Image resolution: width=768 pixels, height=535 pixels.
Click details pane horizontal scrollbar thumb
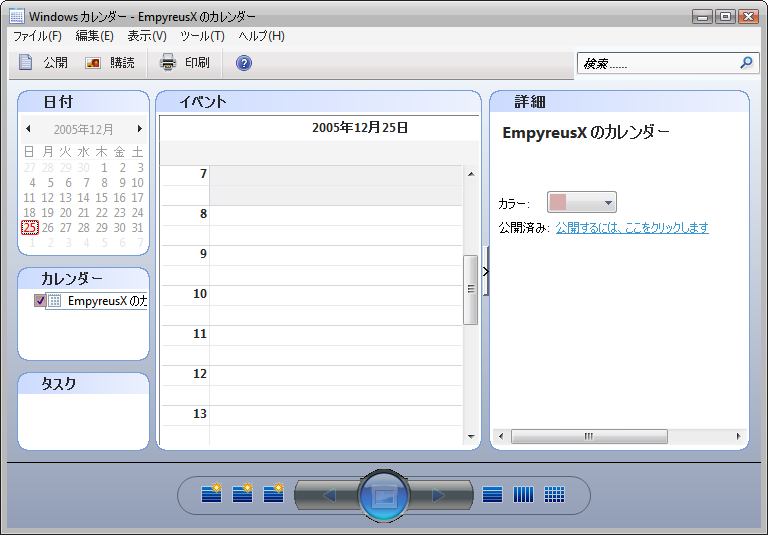589,436
